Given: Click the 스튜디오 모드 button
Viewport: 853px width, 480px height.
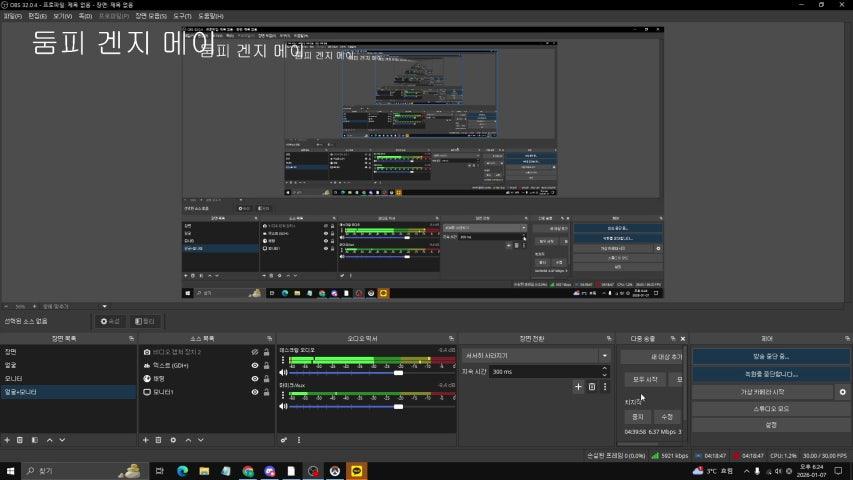Looking at the screenshot, I should 770,409.
